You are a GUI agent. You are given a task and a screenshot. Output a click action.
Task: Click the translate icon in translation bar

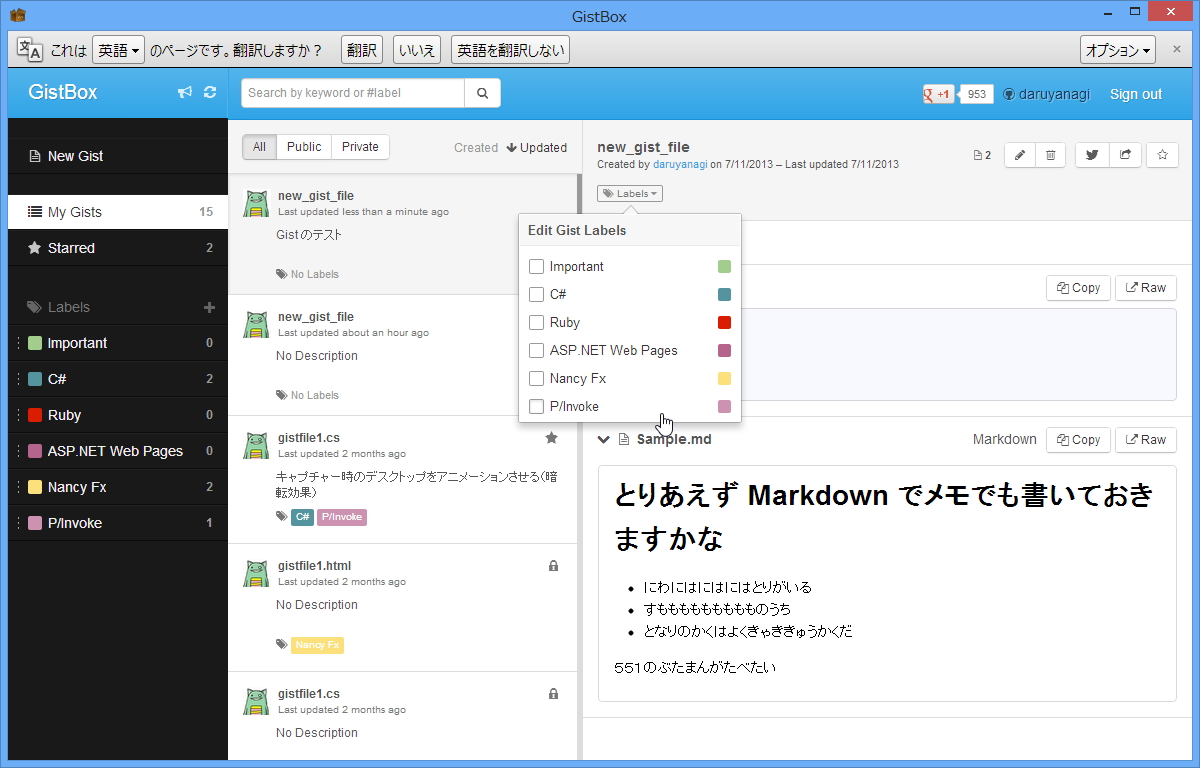click(30, 49)
